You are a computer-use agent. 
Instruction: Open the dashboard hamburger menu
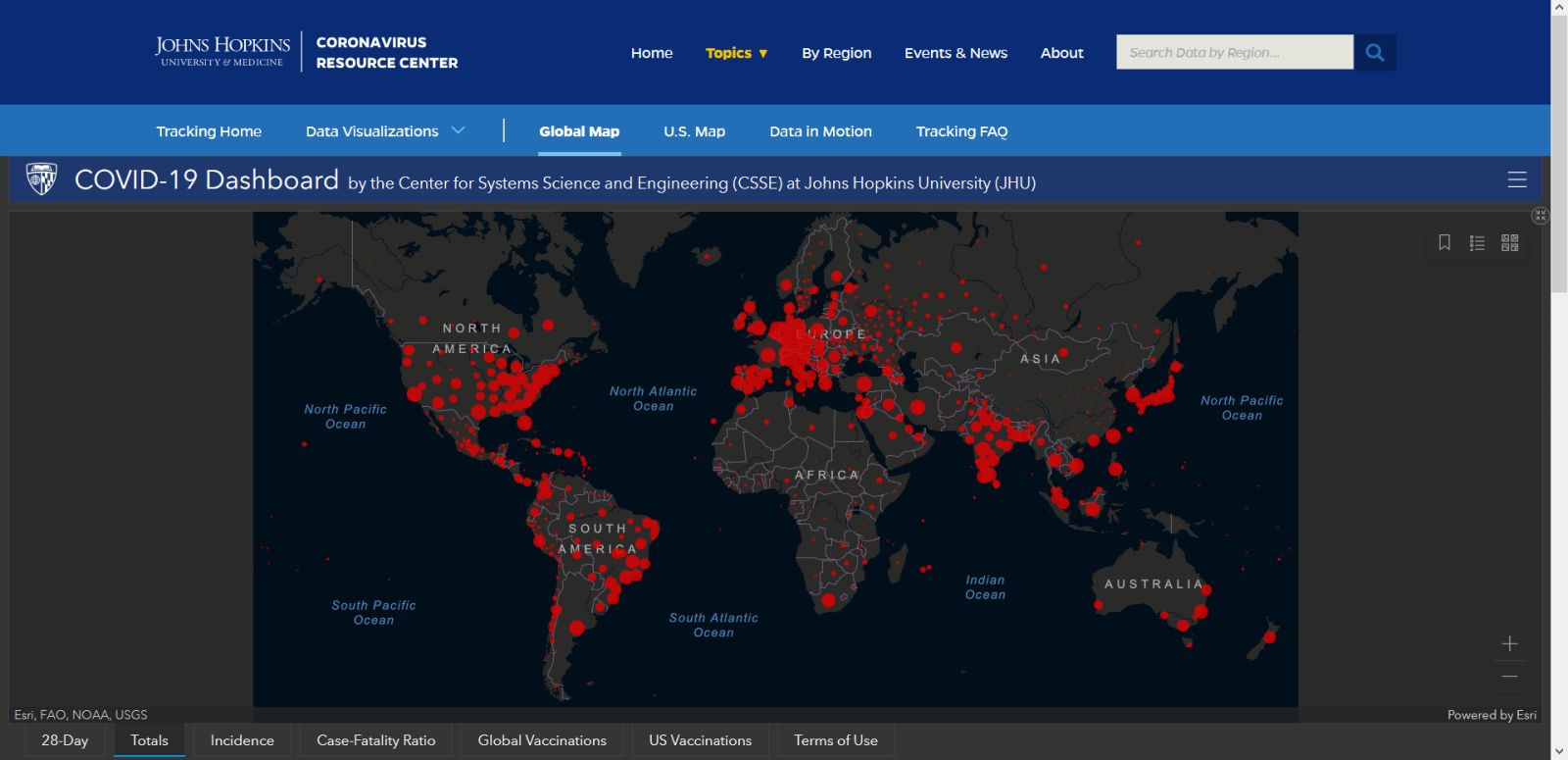tap(1516, 179)
